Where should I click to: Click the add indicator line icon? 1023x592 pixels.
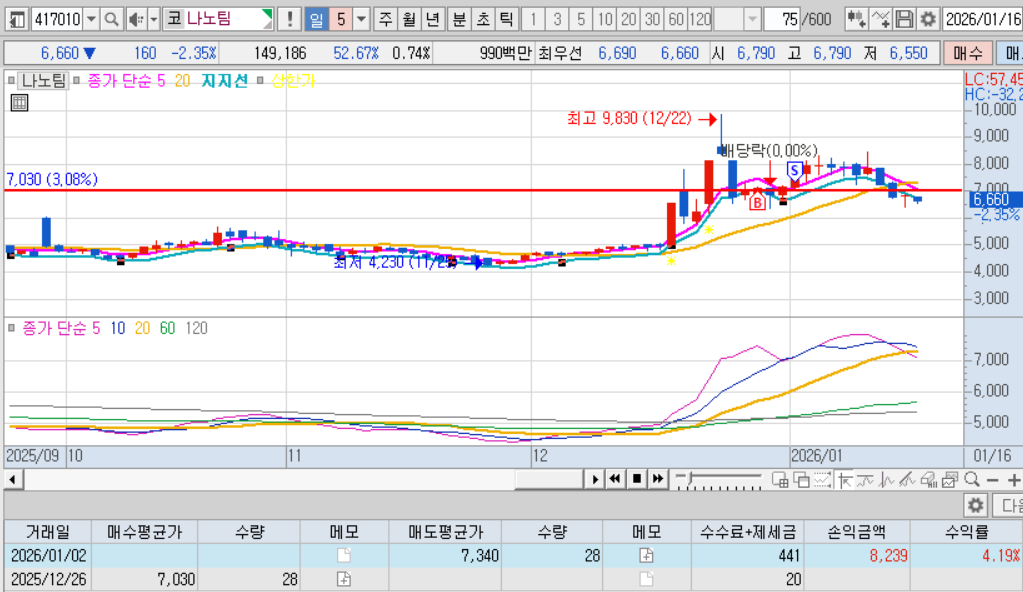click(880, 20)
